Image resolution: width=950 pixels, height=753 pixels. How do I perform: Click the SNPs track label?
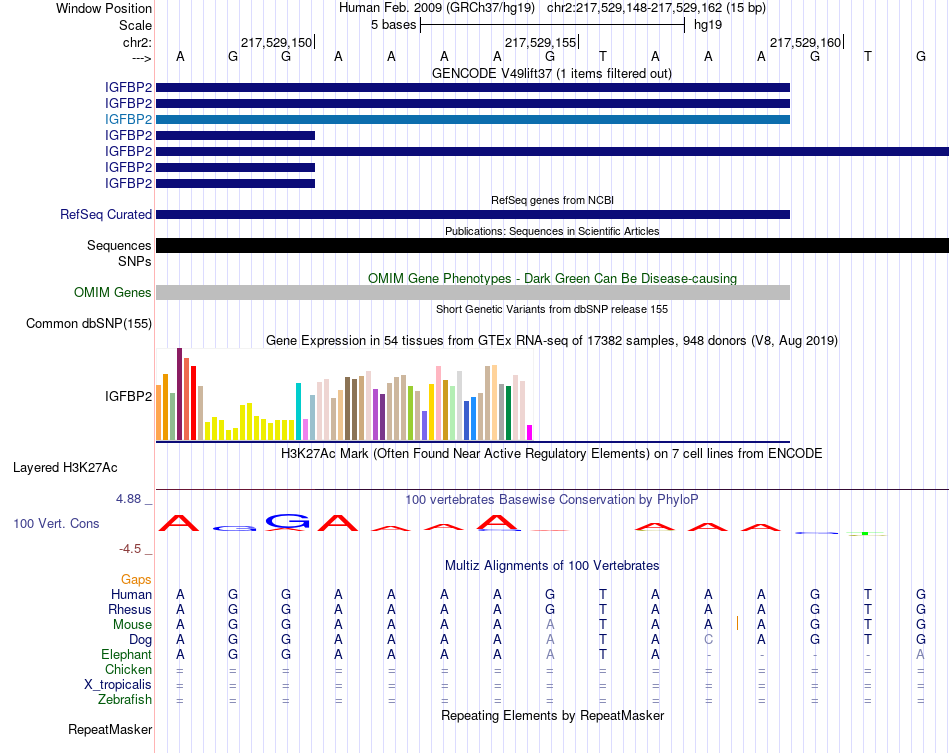(x=135, y=261)
